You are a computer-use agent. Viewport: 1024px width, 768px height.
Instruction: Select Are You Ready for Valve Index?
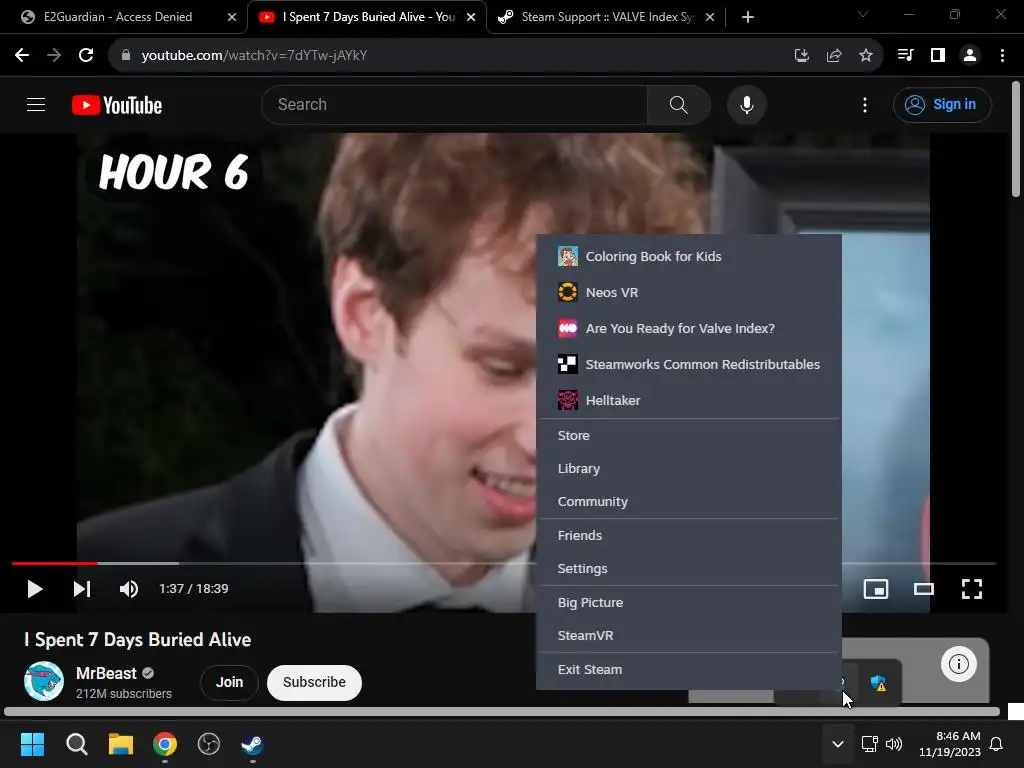pos(688,328)
